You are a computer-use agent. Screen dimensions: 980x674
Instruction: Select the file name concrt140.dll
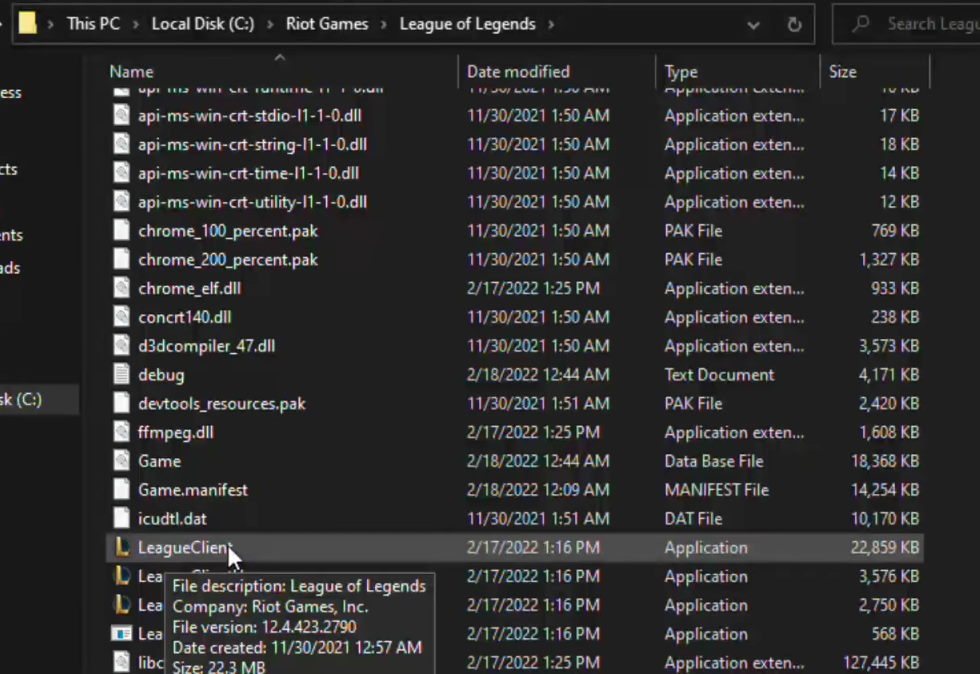click(185, 317)
